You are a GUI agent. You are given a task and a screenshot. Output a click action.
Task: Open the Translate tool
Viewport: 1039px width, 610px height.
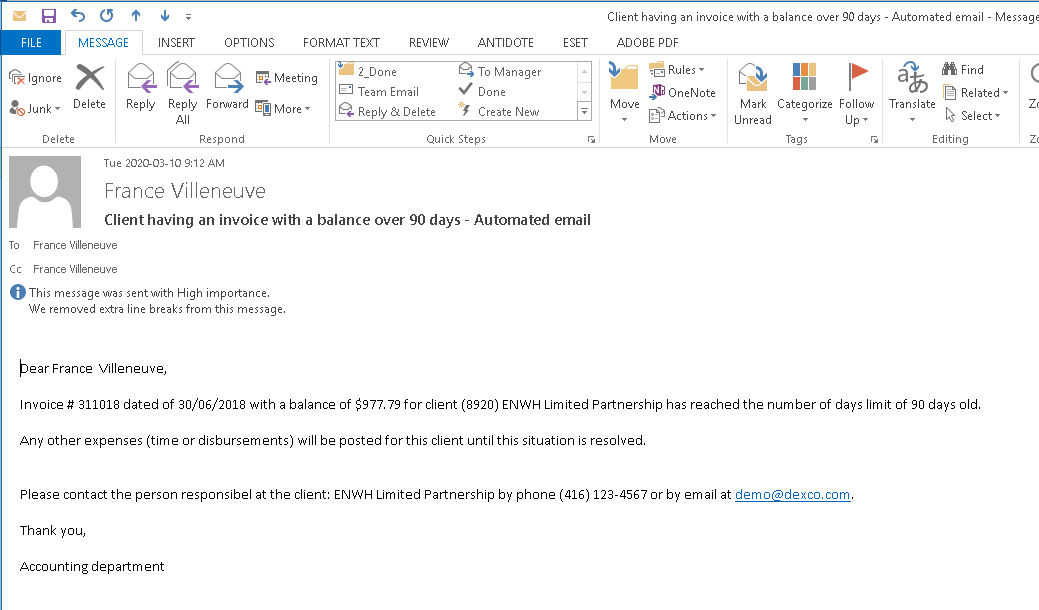click(912, 93)
